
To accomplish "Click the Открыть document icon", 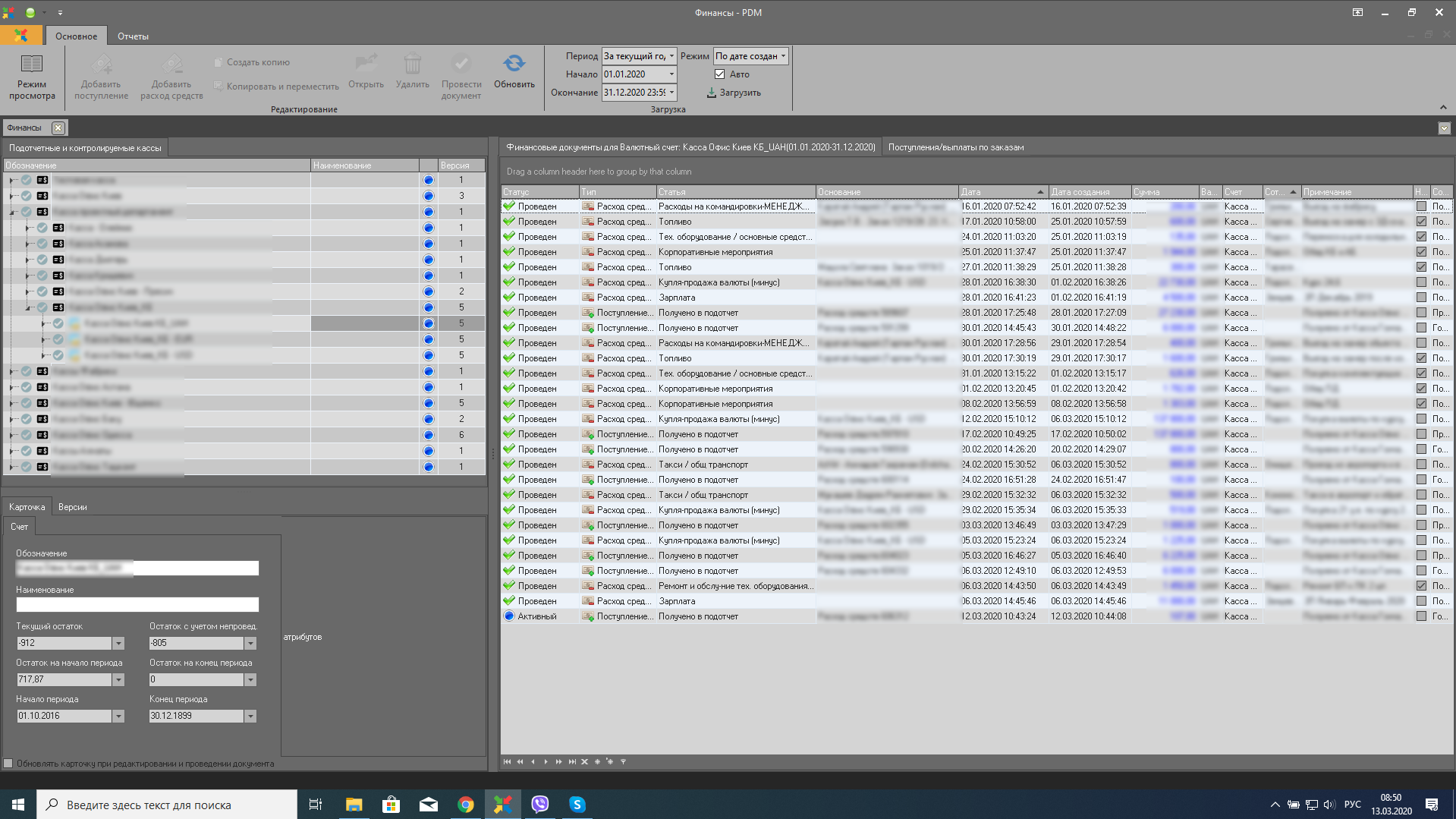I will [x=366, y=64].
